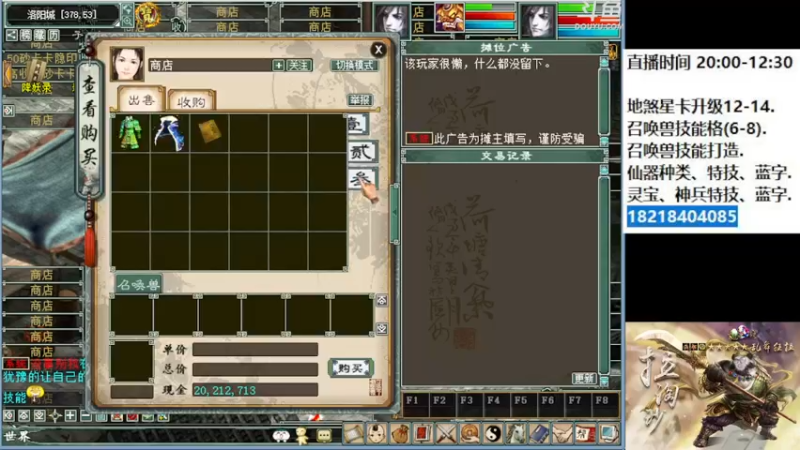Select the crossed swords attack icon
The height and width of the screenshot is (450, 800).
[x=446, y=434]
